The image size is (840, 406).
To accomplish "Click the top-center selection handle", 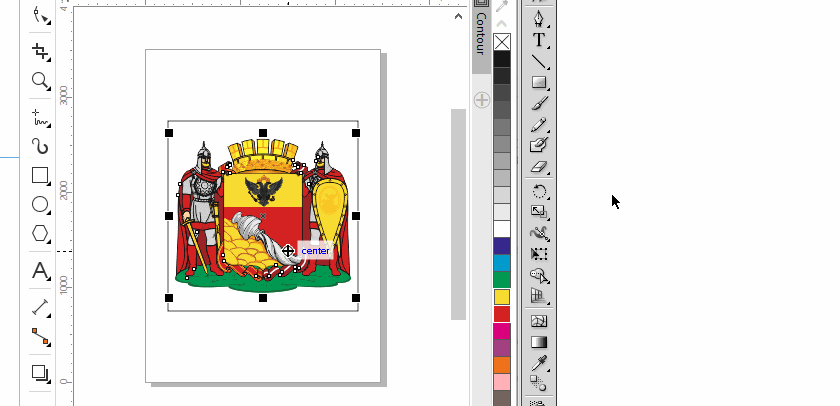I will [263, 133].
